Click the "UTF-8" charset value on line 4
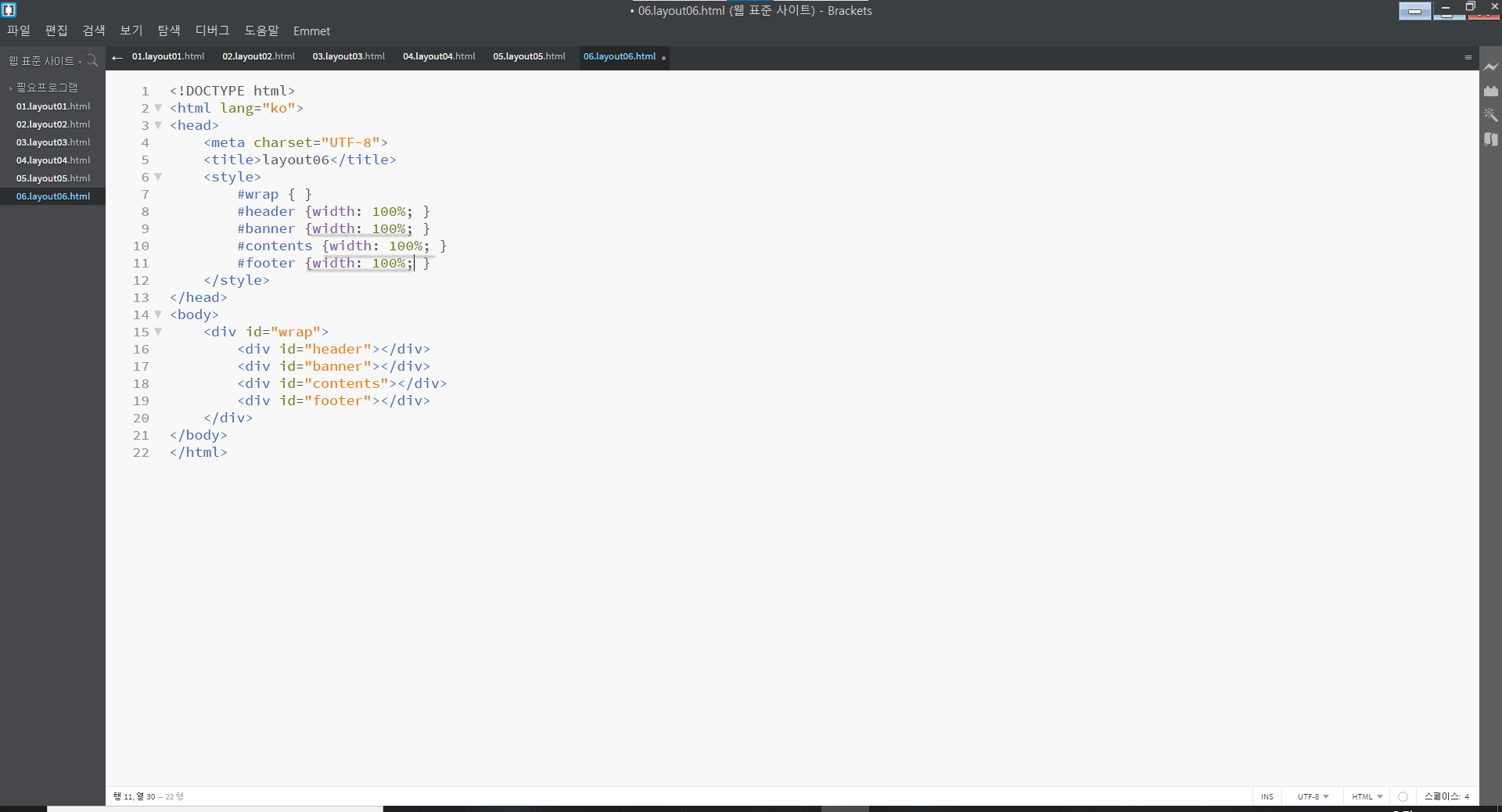Viewport: 1502px width, 812px height. 350,142
